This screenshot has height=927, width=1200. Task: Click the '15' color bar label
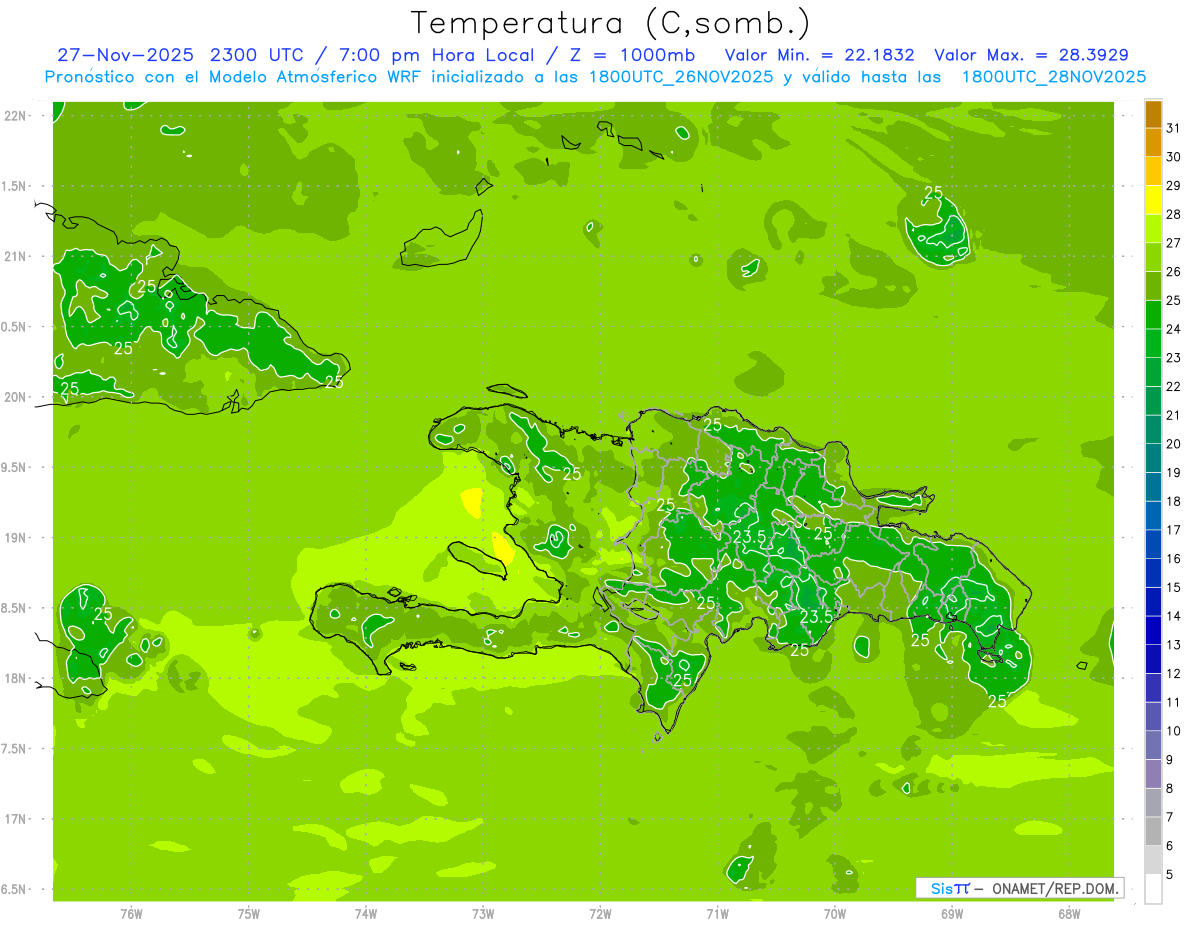coord(1173,587)
